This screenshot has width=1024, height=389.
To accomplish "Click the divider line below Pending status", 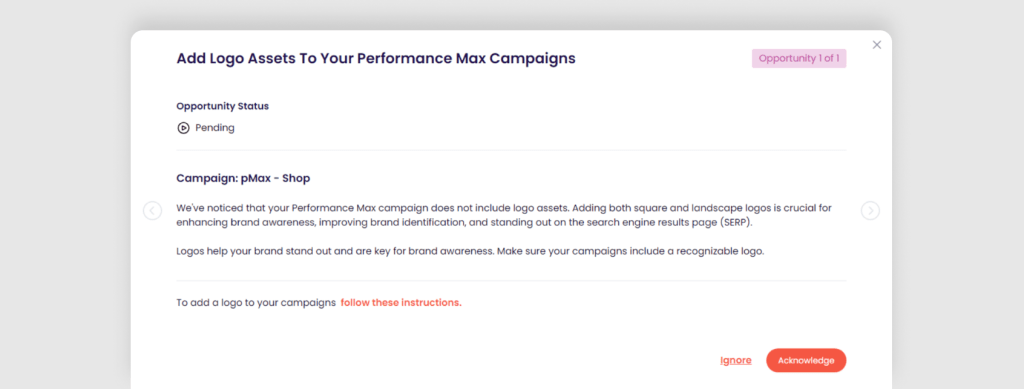I will coord(511,150).
